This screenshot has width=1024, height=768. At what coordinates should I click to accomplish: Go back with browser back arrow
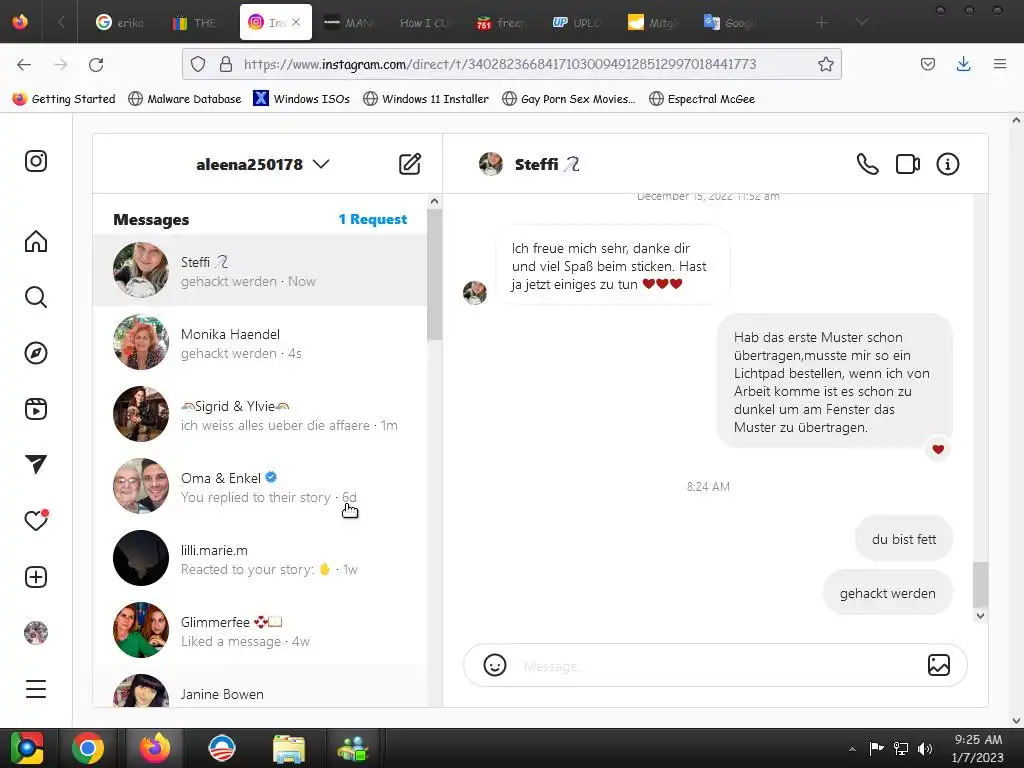coord(24,64)
